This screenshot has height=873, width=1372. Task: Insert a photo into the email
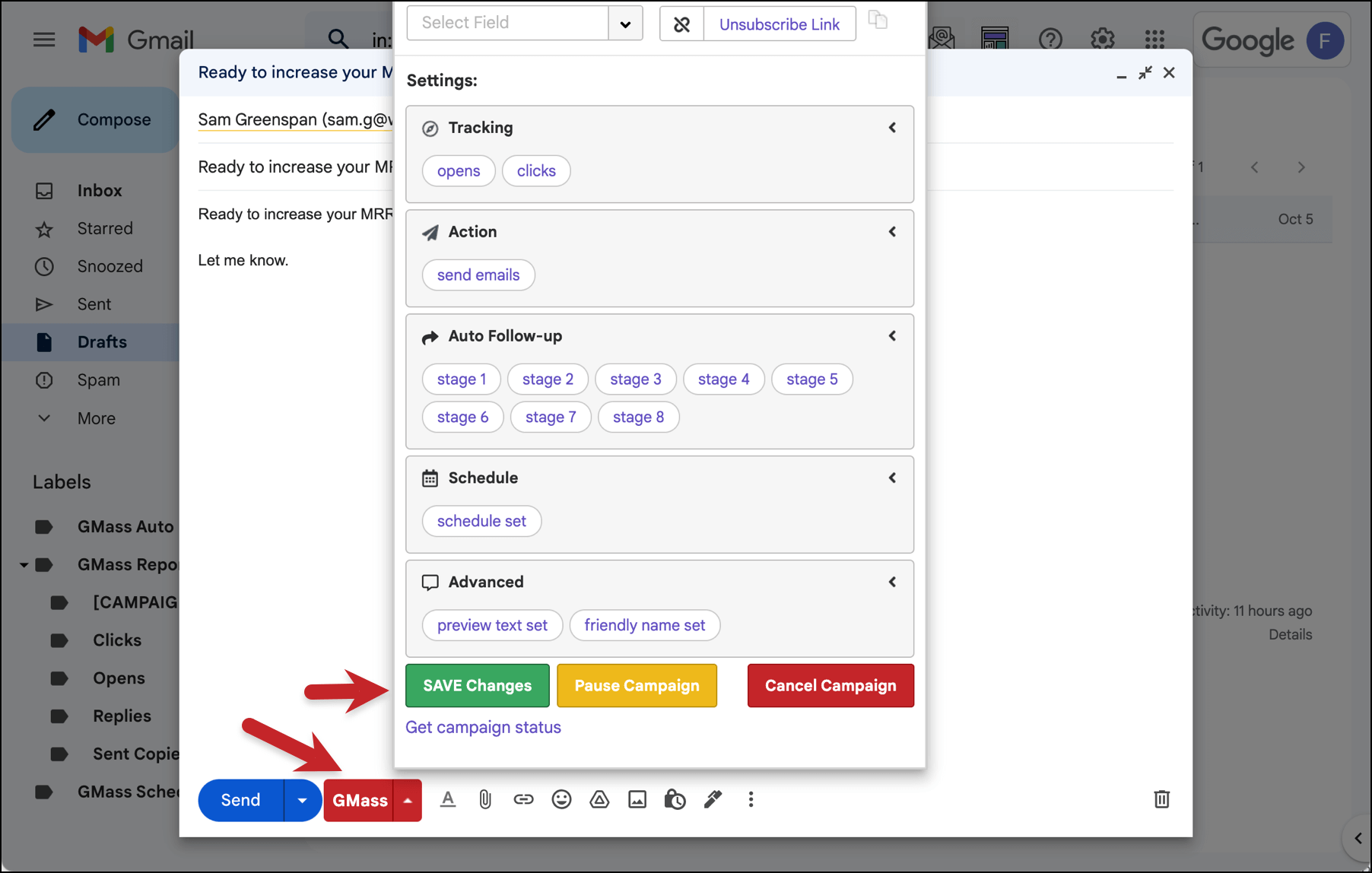(x=637, y=799)
